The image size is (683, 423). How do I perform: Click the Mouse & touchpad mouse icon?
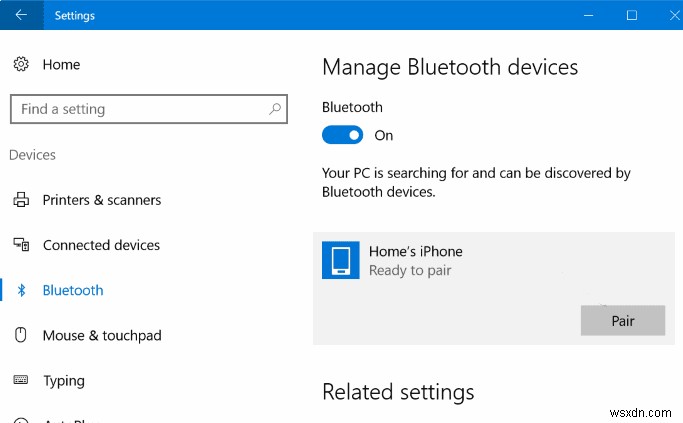pos(21,336)
